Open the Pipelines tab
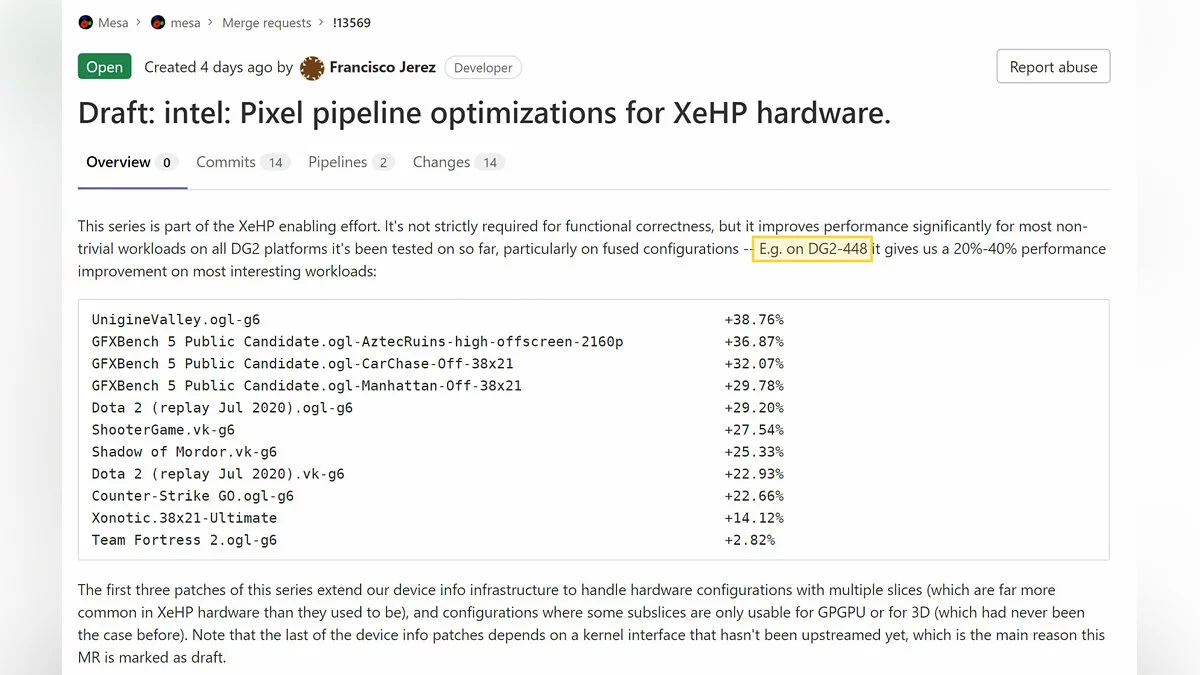Image resolution: width=1200 pixels, height=675 pixels. tap(337, 162)
